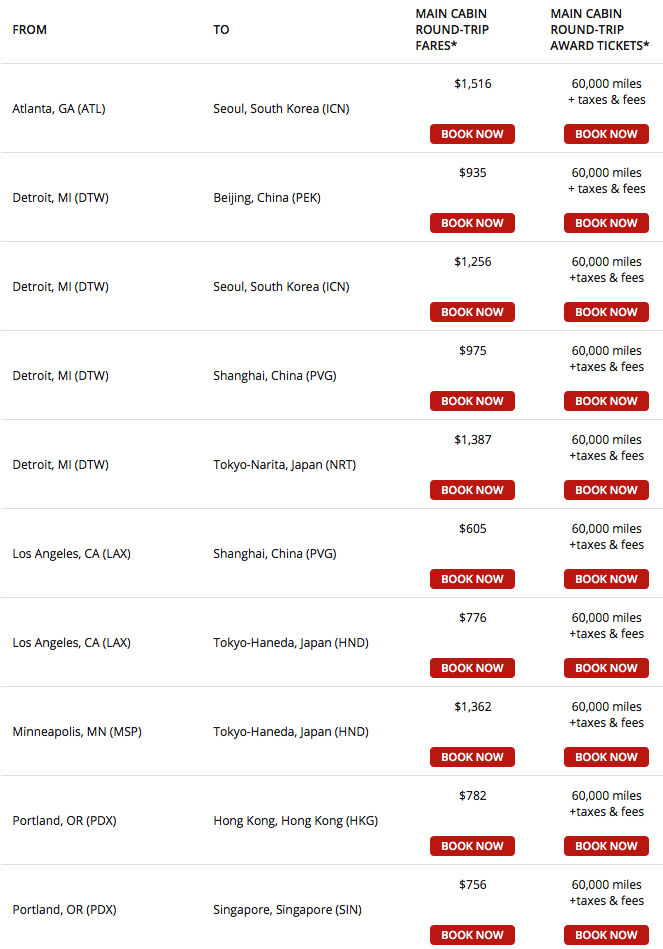
Task: Book Detroit to Shanghai award ticket
Action: click(x=606, y=401)
